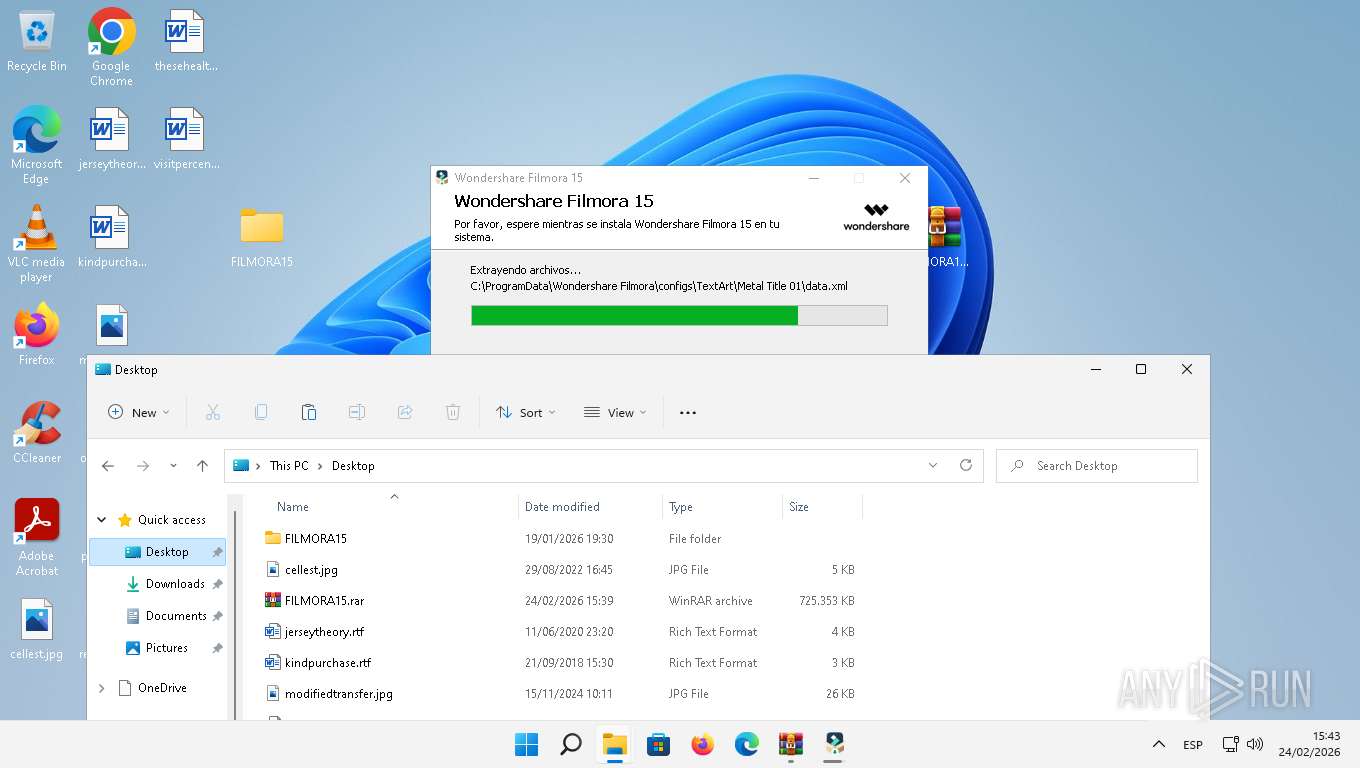This screenshot has height=768, width=1360.
Task: Select kindpurchase.rtf in file list
Action: [x=562, y=663]
